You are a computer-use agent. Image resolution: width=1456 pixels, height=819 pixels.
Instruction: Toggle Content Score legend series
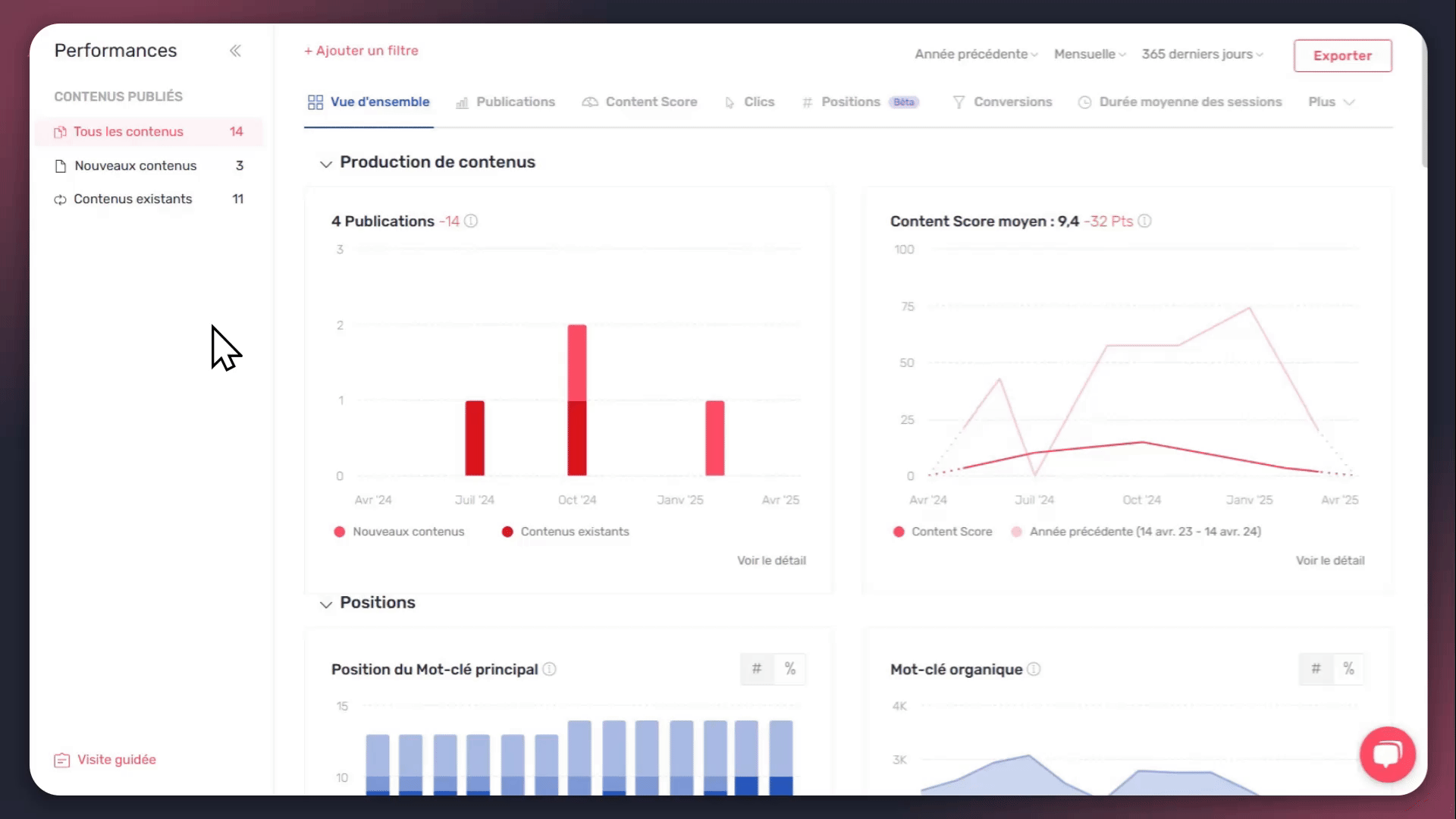[x=943, y=532]
